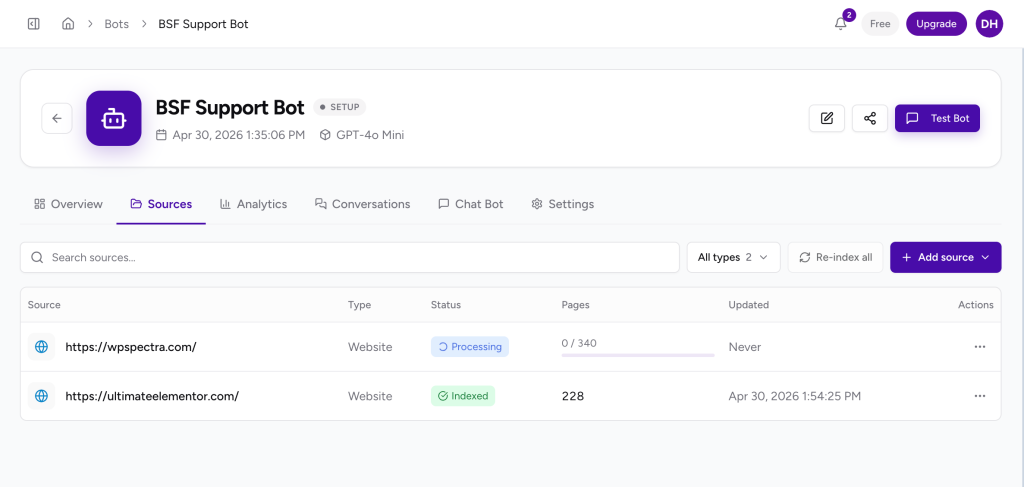Click the 0 / 340 pages progress bar
Viewport: 1024px width, 487px height.
tap(638, 355)
